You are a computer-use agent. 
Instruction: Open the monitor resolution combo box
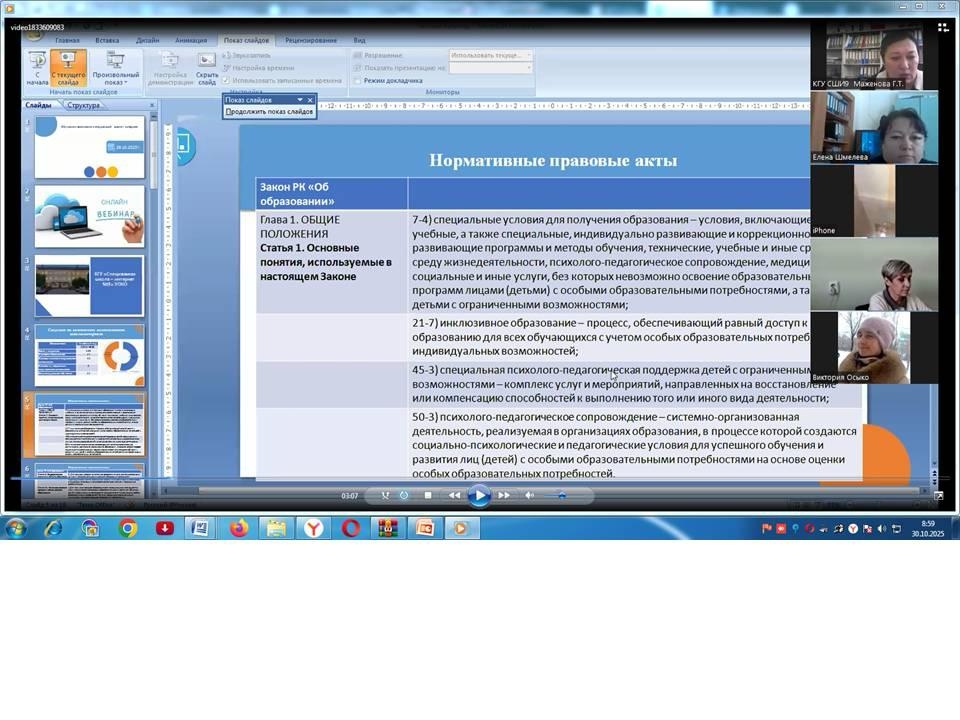490,55
